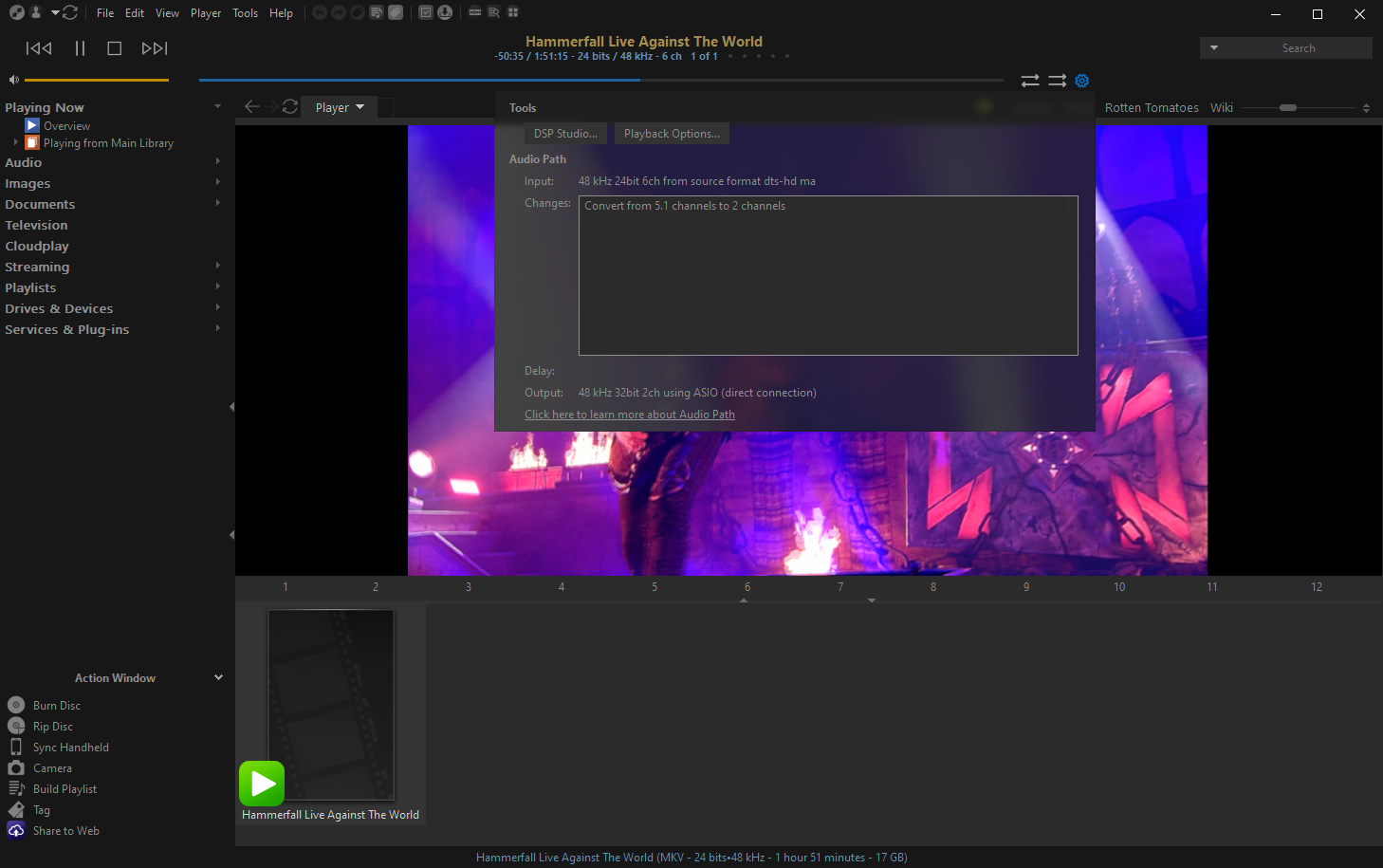This screenshot has height=868, width=1383.
Task: Open Share to Web action
Action: point(66,831)
